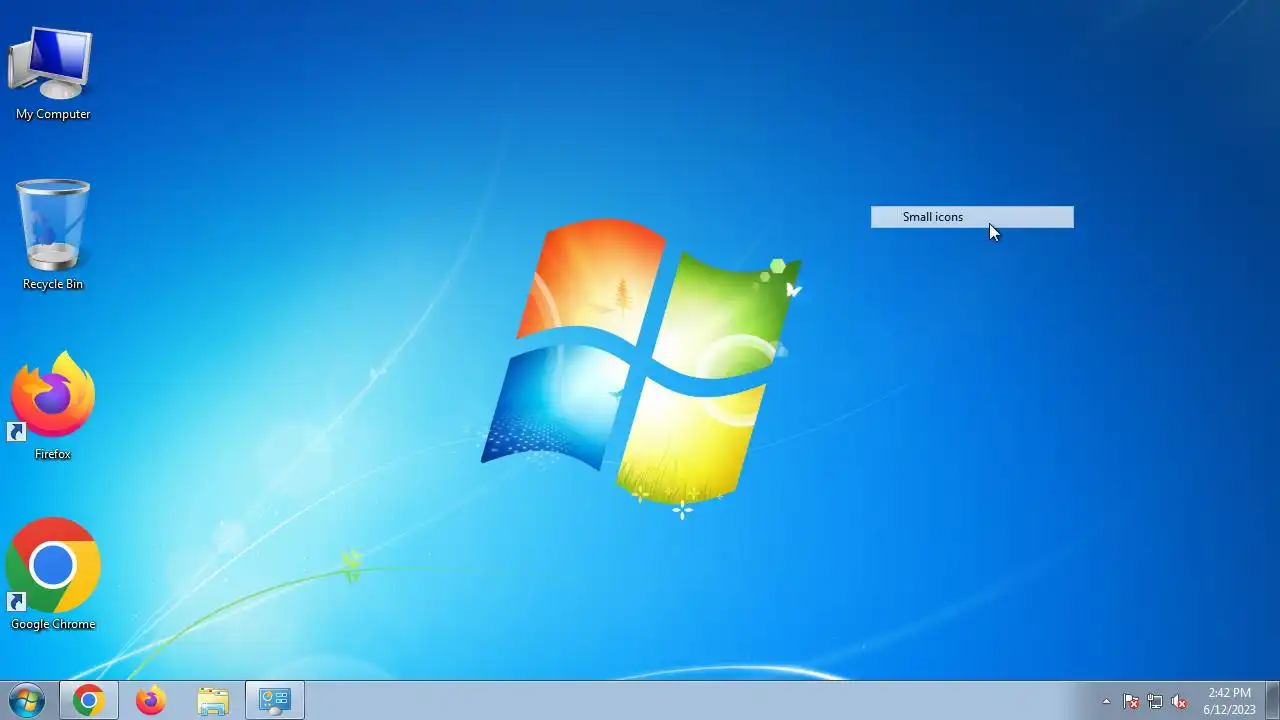The image size is (1280, 720).
Task: Show hidden tray icons arrow
Action: point(1106,701)
